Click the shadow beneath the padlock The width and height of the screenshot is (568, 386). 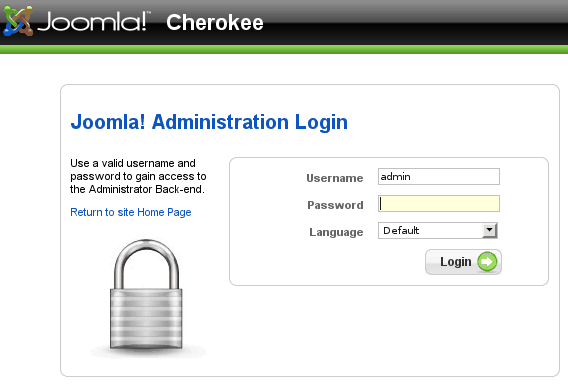(x=148, y=352)
